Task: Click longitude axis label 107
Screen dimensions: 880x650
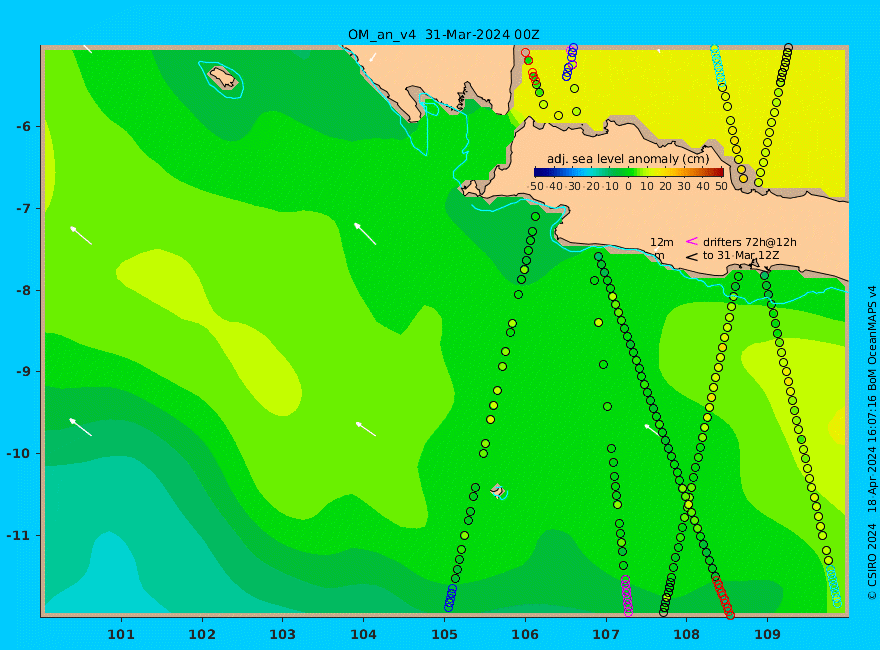Action: coord(606,634)
